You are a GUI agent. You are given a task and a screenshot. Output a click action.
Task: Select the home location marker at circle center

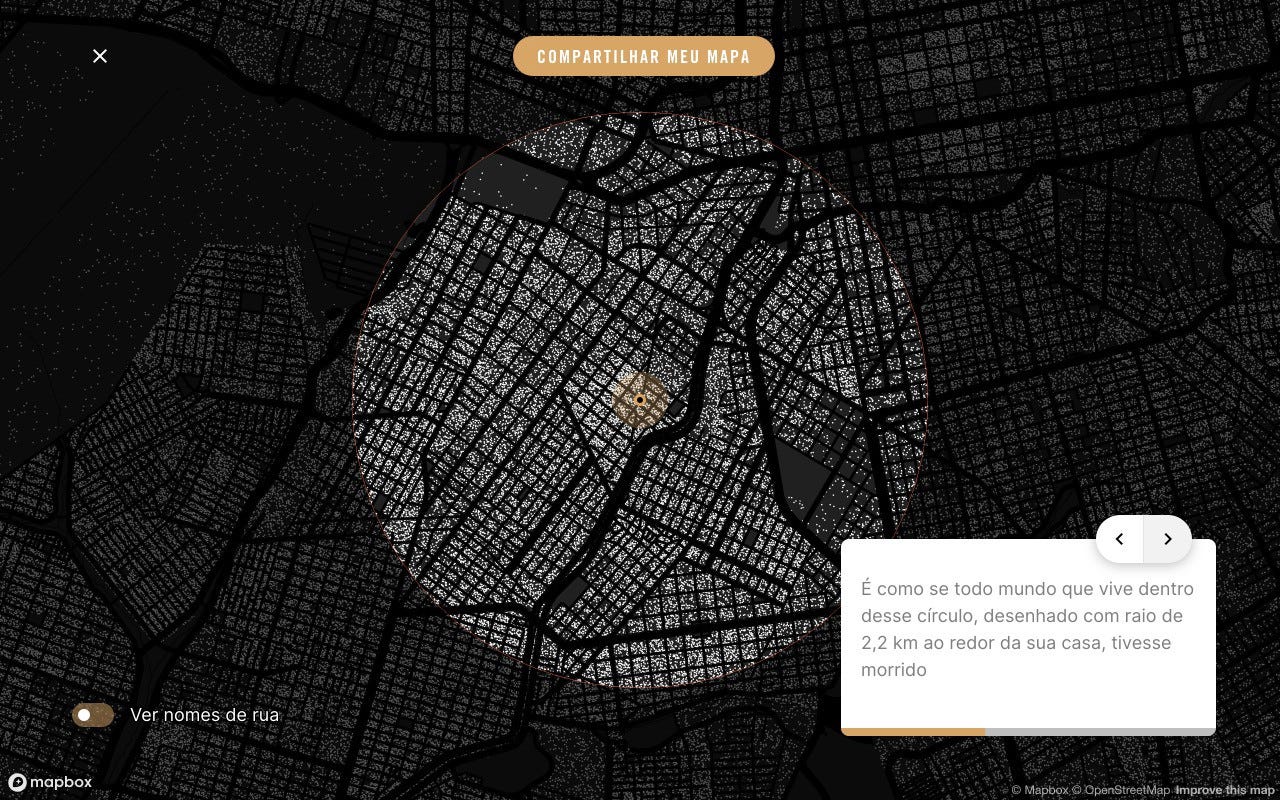(x=640, y=400)
